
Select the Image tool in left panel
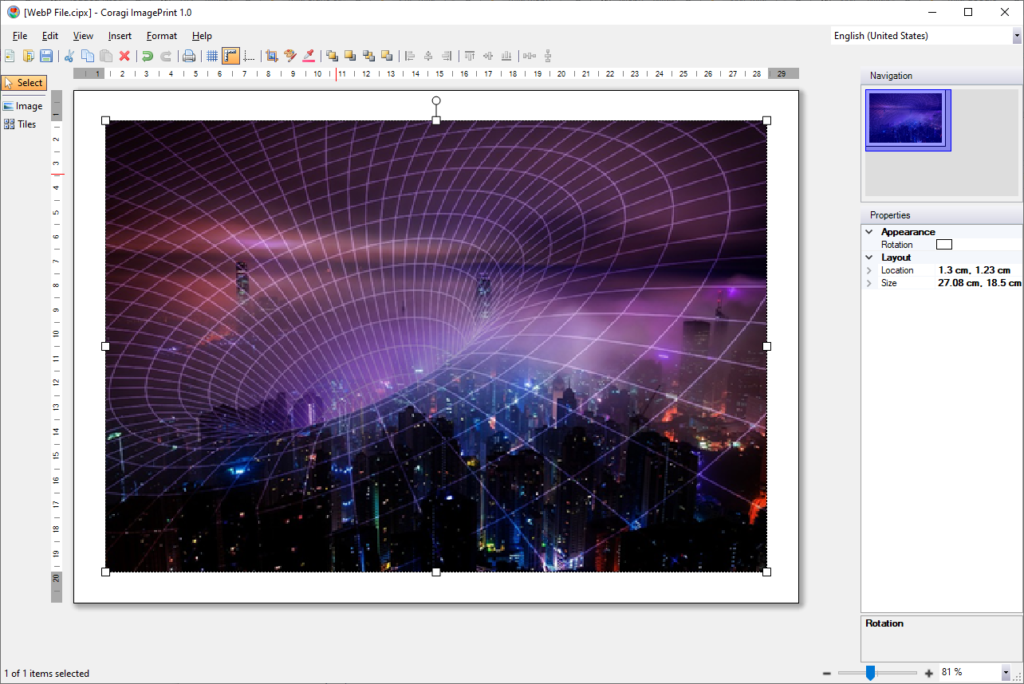pos(23,106)
